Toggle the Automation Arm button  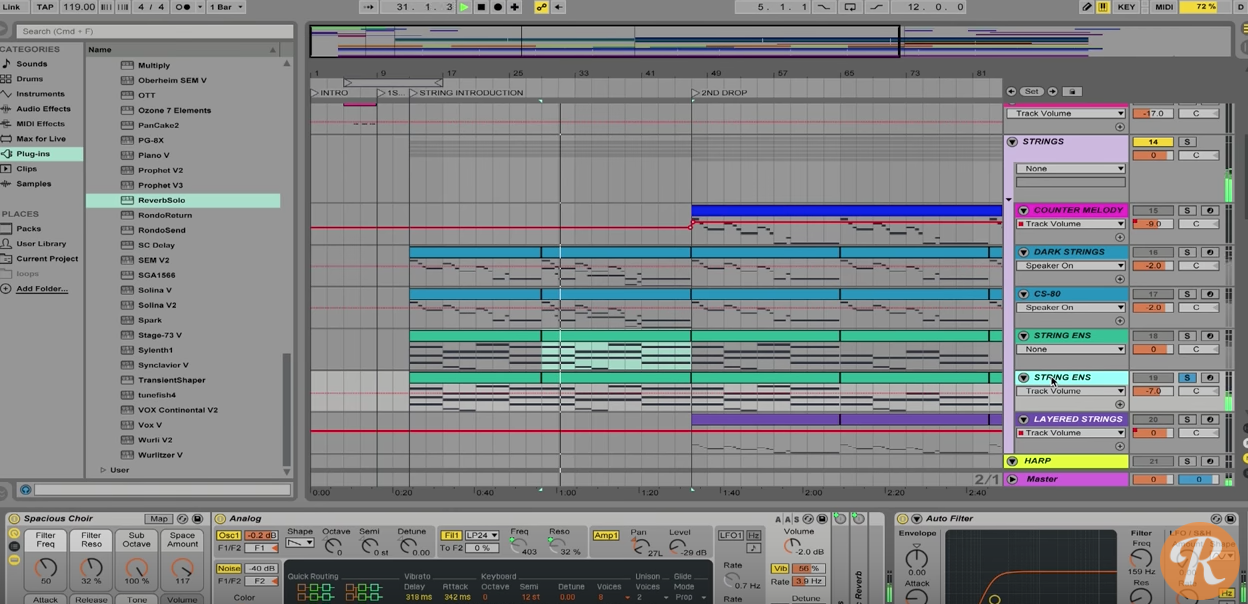(x=542, y=7)
